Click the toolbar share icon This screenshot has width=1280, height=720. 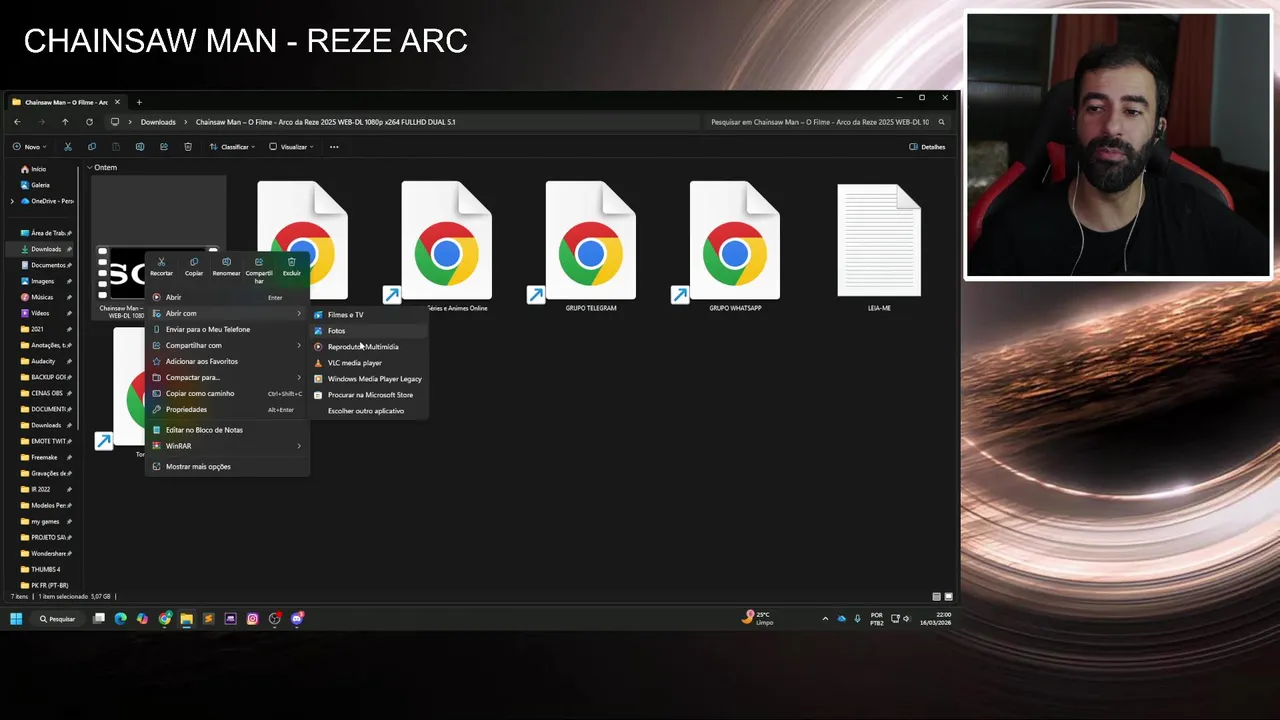(x=164, y=147)
